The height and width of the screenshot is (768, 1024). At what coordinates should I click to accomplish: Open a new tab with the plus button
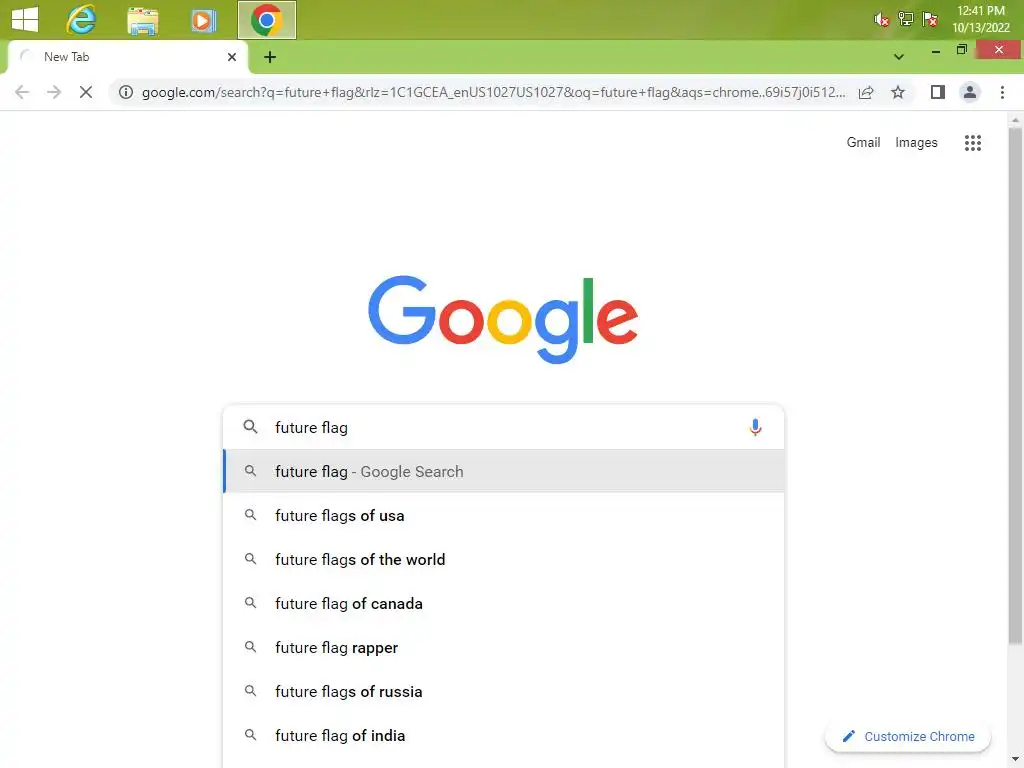coord(270,57)
